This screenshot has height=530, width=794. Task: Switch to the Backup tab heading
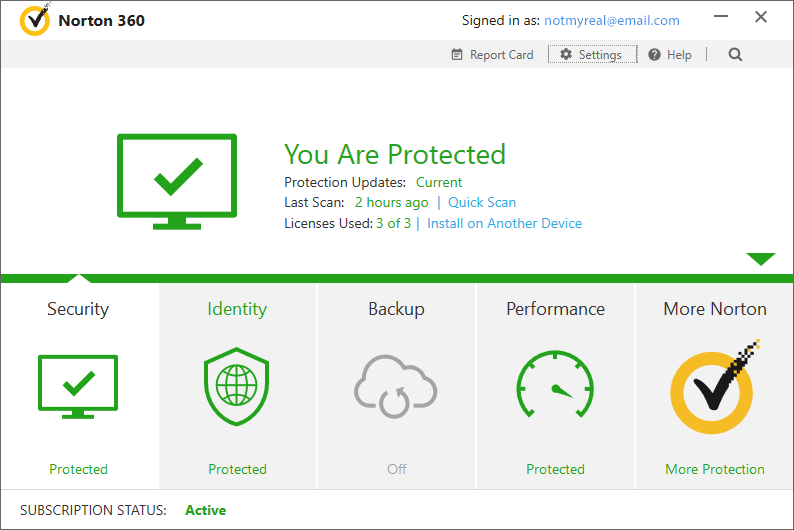point(396,309)
